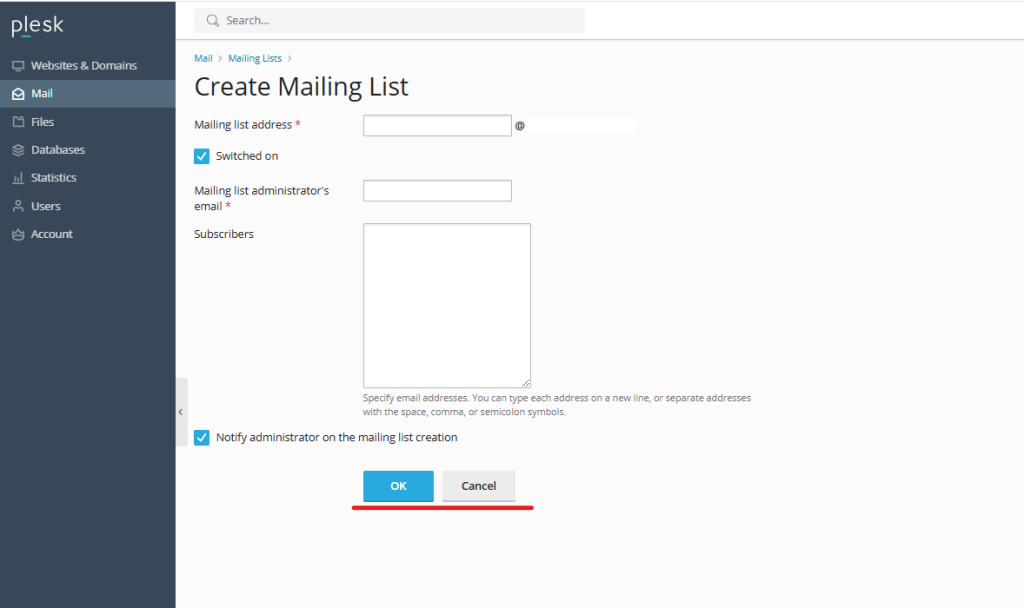Viewport: 1024px width, 608px height.
Task: Open Users menu item
Action: [46, 206]
